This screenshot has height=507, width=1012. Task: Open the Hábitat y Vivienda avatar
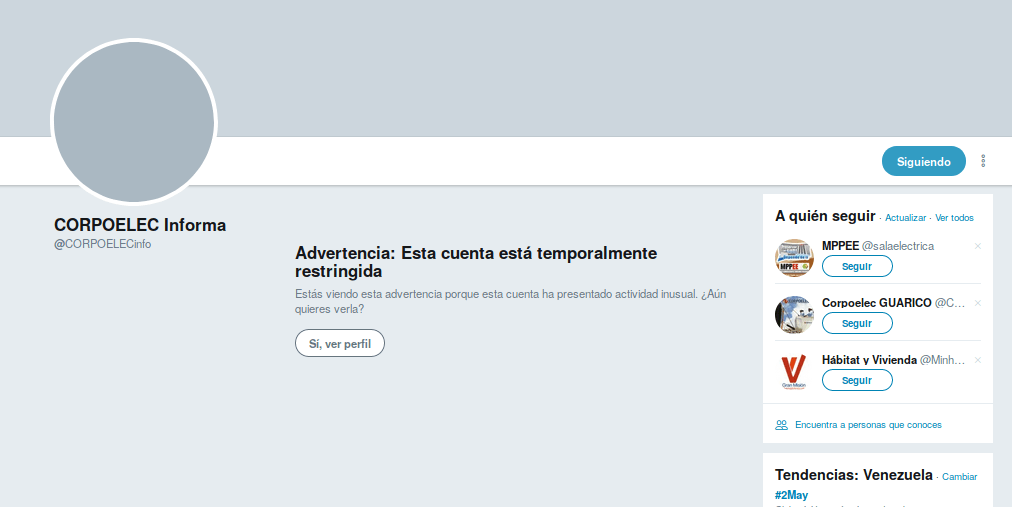(794, 372)
